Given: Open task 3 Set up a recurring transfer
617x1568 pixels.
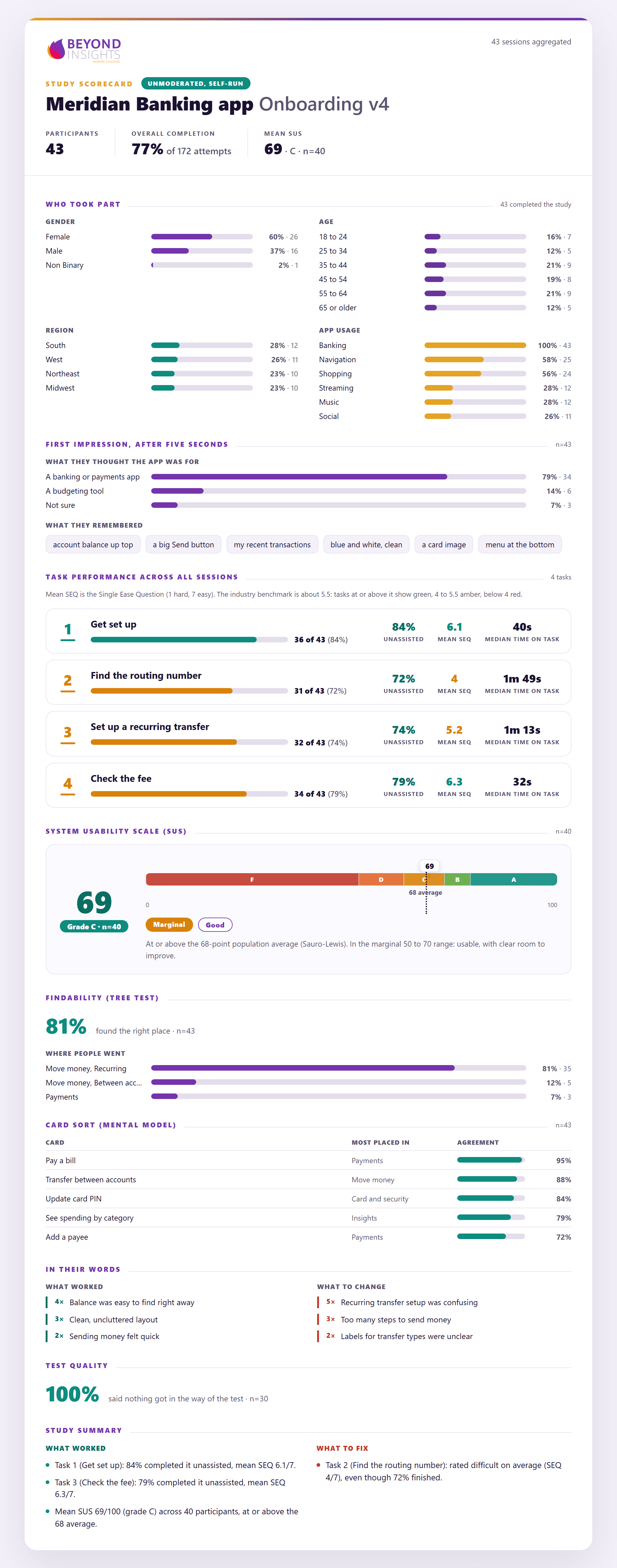Looking at the screenshot, I should [308, 734].
